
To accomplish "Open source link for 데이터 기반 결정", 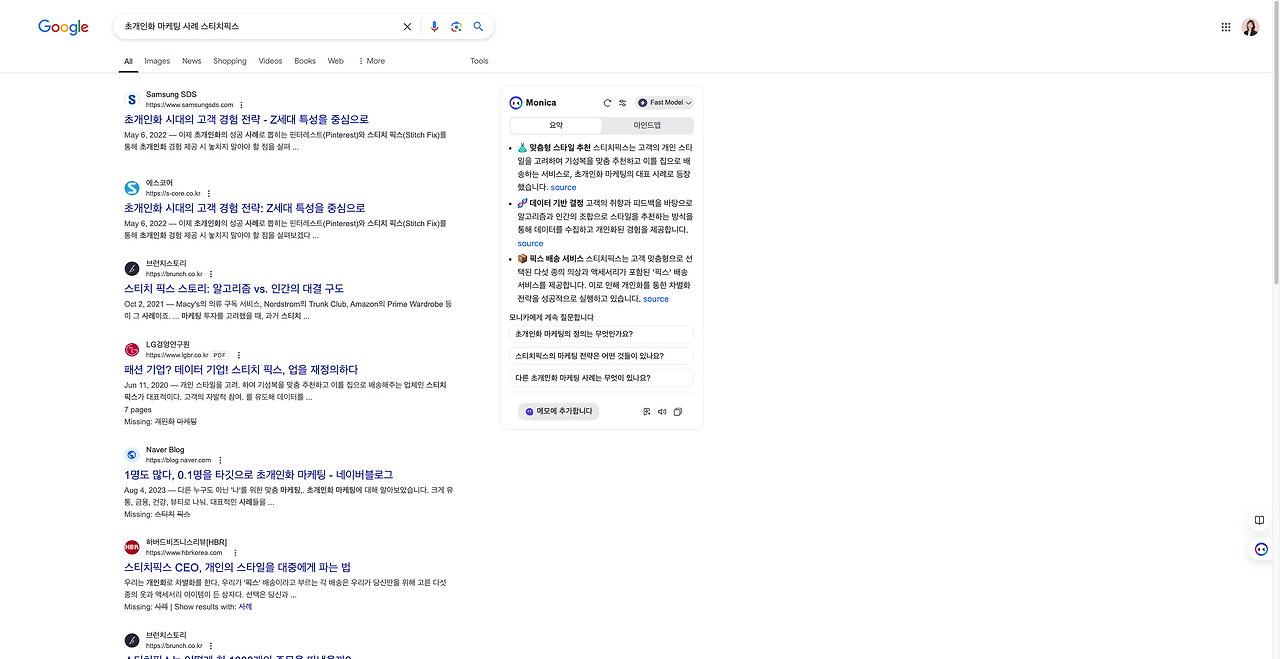I will pos(530,243).
